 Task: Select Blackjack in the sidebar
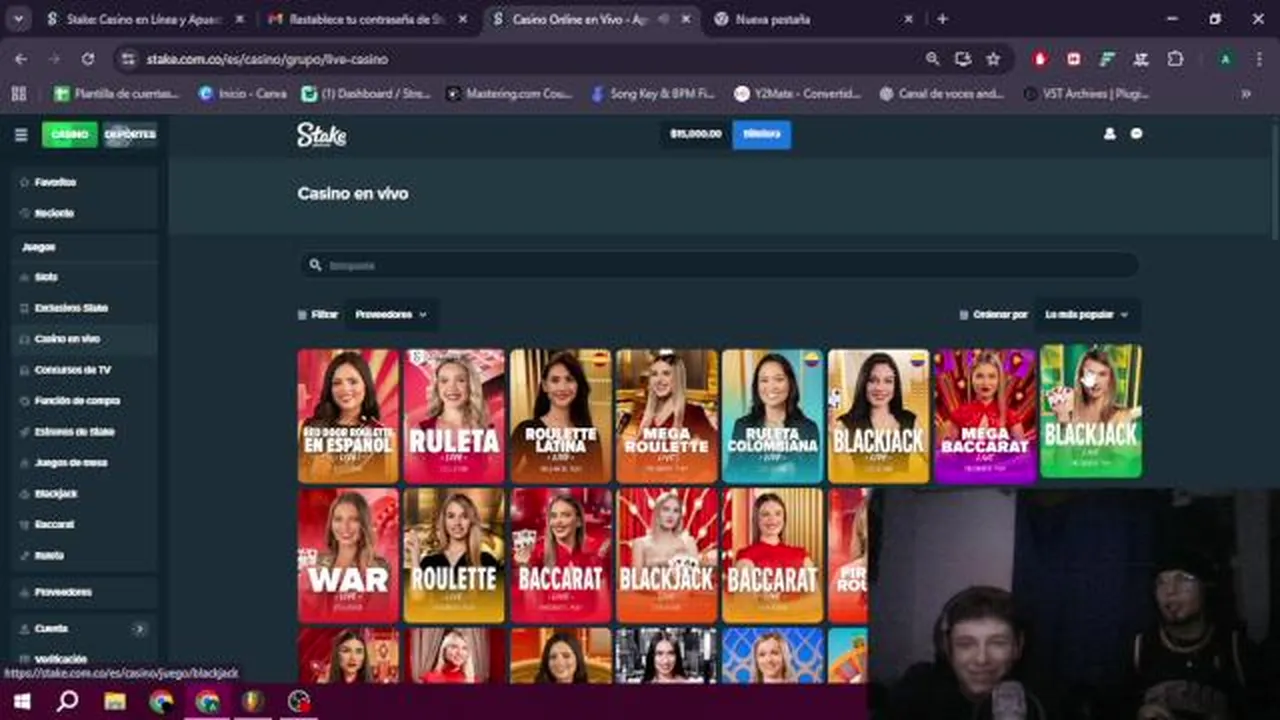(x=84, y=494)
